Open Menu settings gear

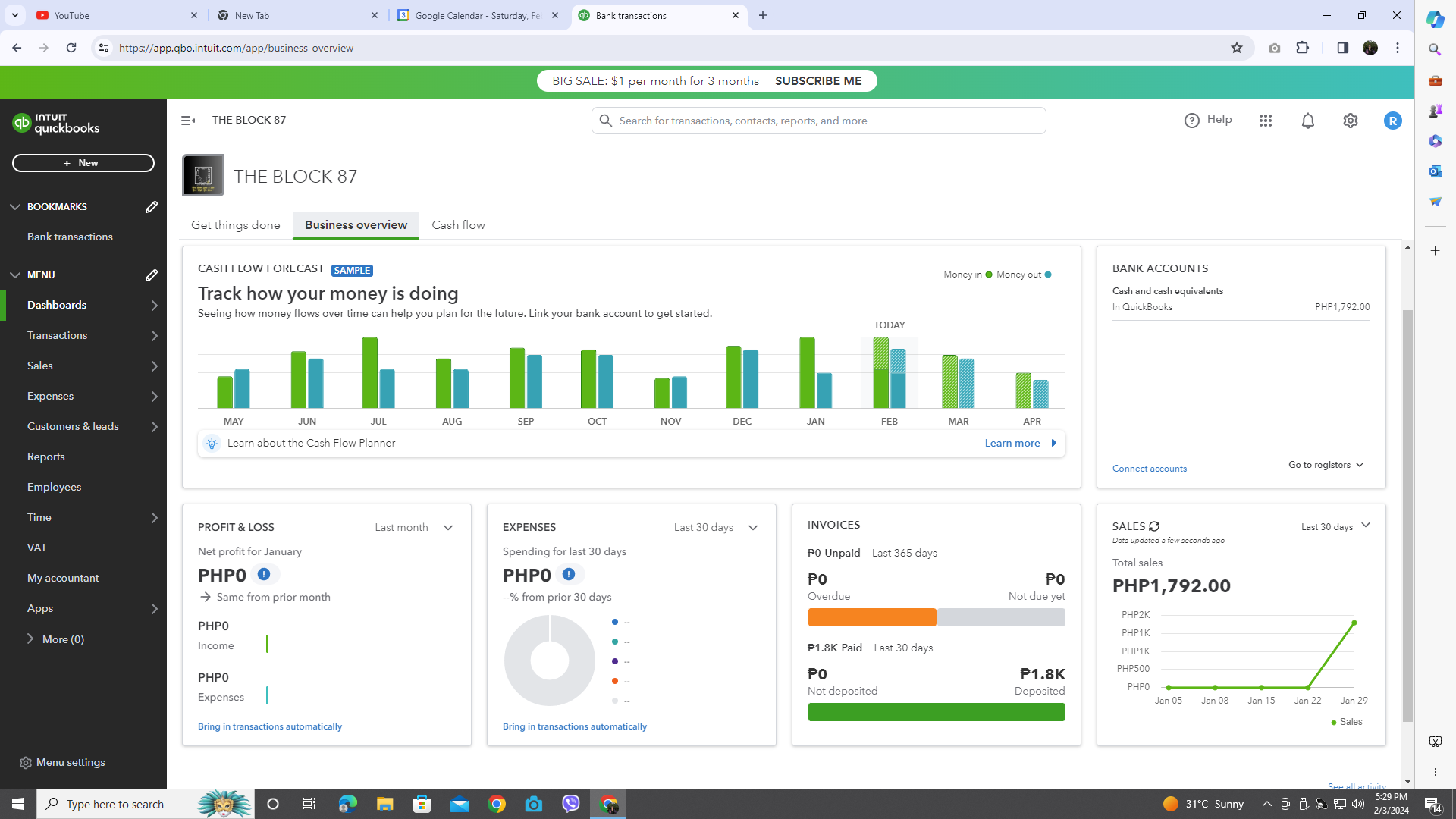point(25,763)
